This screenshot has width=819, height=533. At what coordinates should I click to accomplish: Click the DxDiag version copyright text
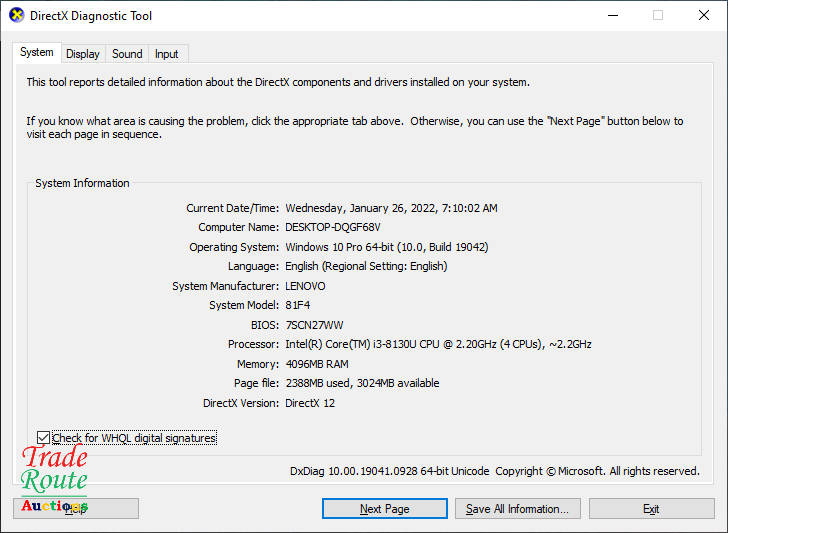[494, 471]
